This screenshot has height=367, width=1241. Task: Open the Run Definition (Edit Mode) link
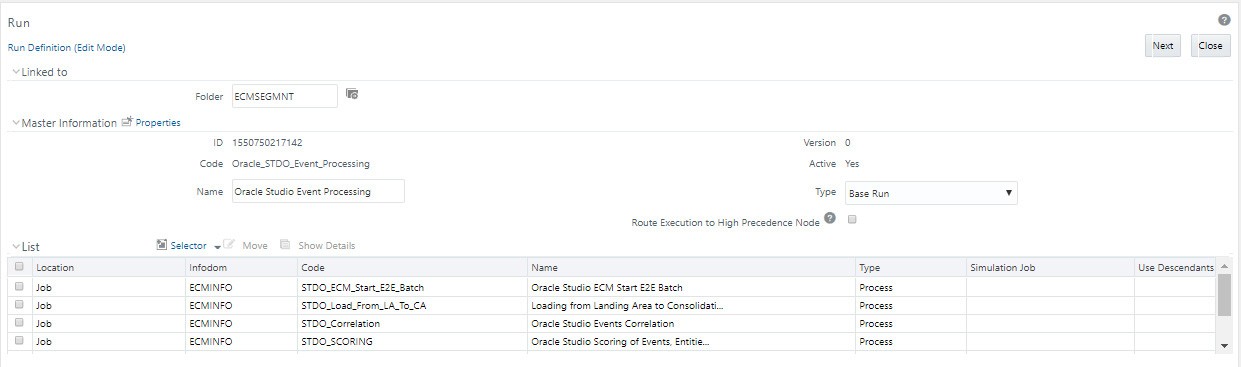[67, 47]
